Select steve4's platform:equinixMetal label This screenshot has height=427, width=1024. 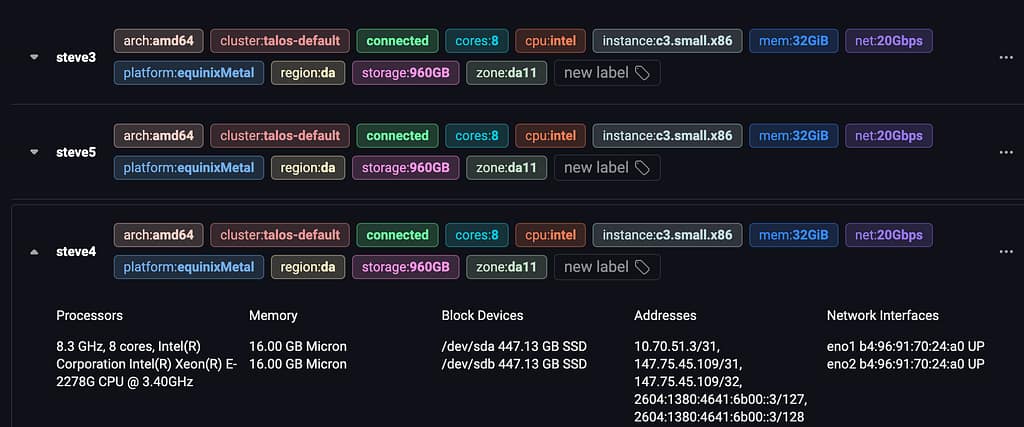click(189, 267)
